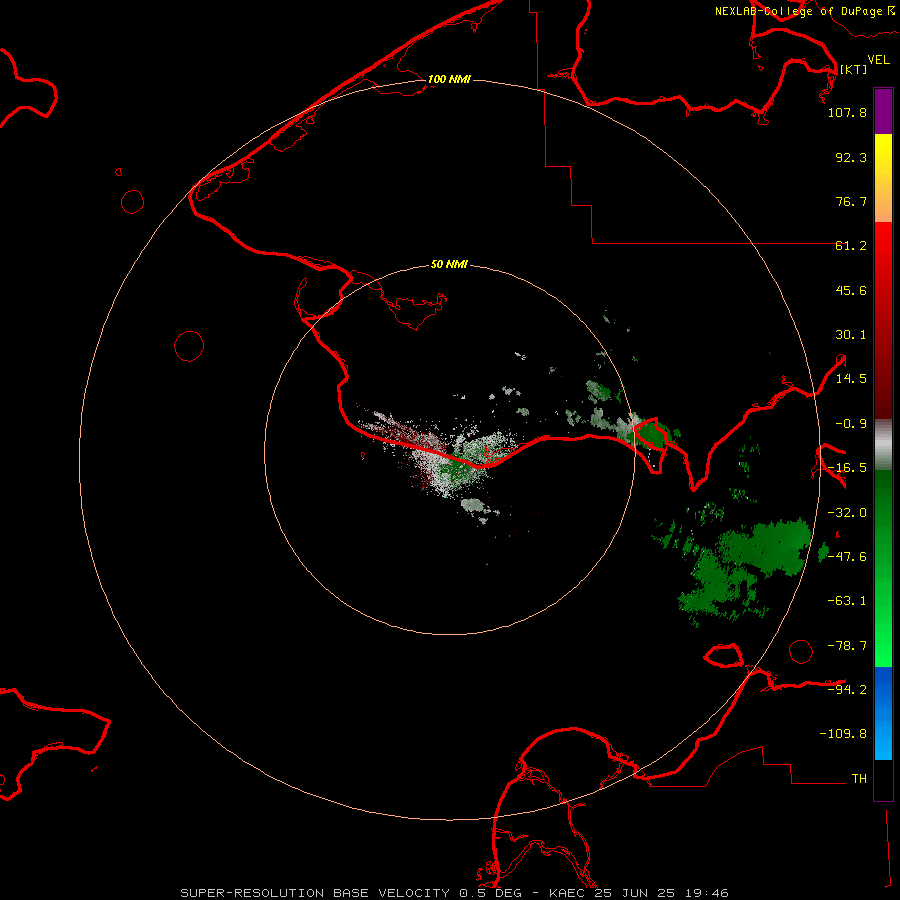Click the 100 NMI range ring label
900x900 pixels.
(x=449, y=79)
